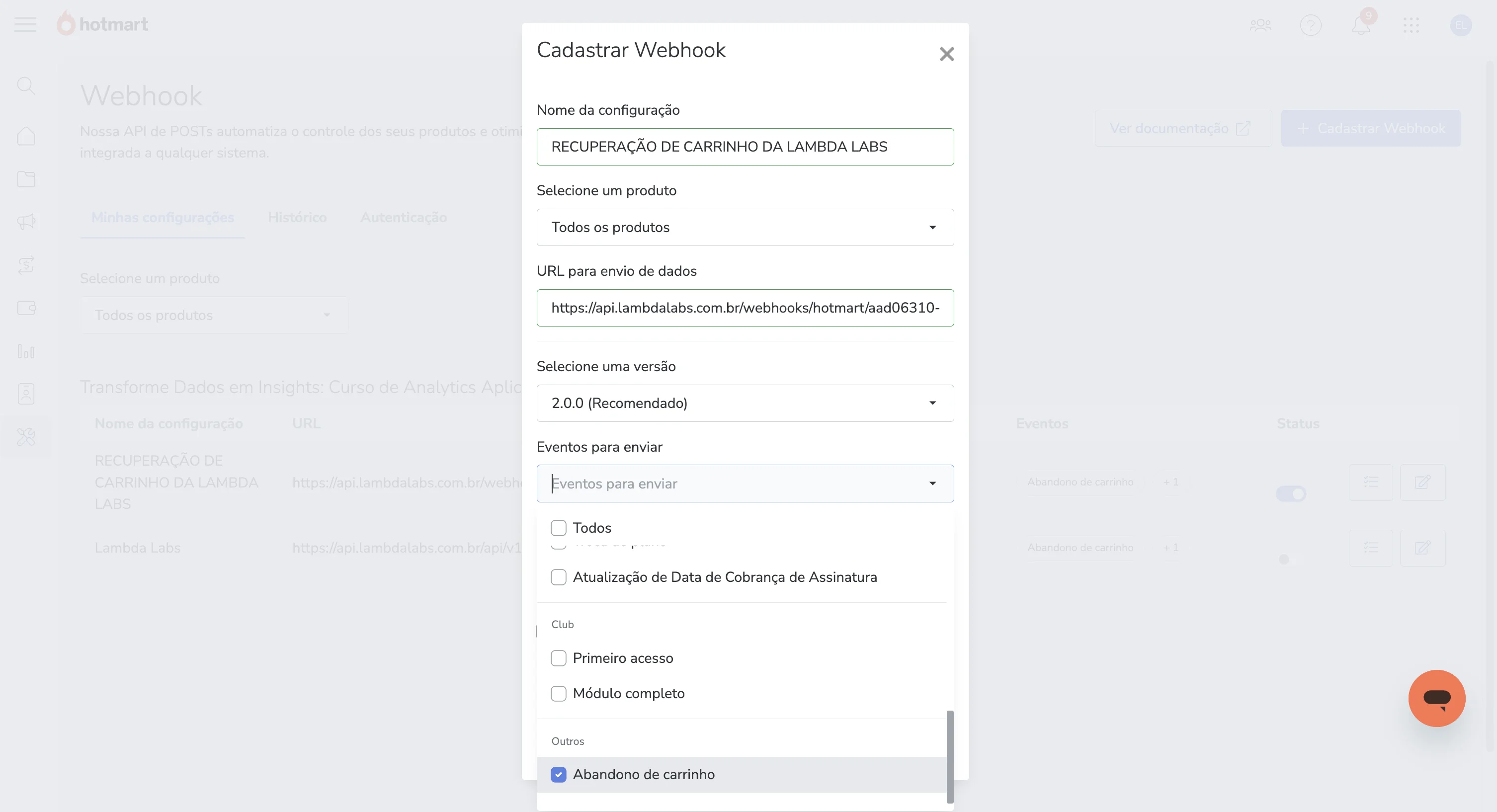Disable the webhook status toggle
1497x812 pixels.
[x=1290, y=493]
